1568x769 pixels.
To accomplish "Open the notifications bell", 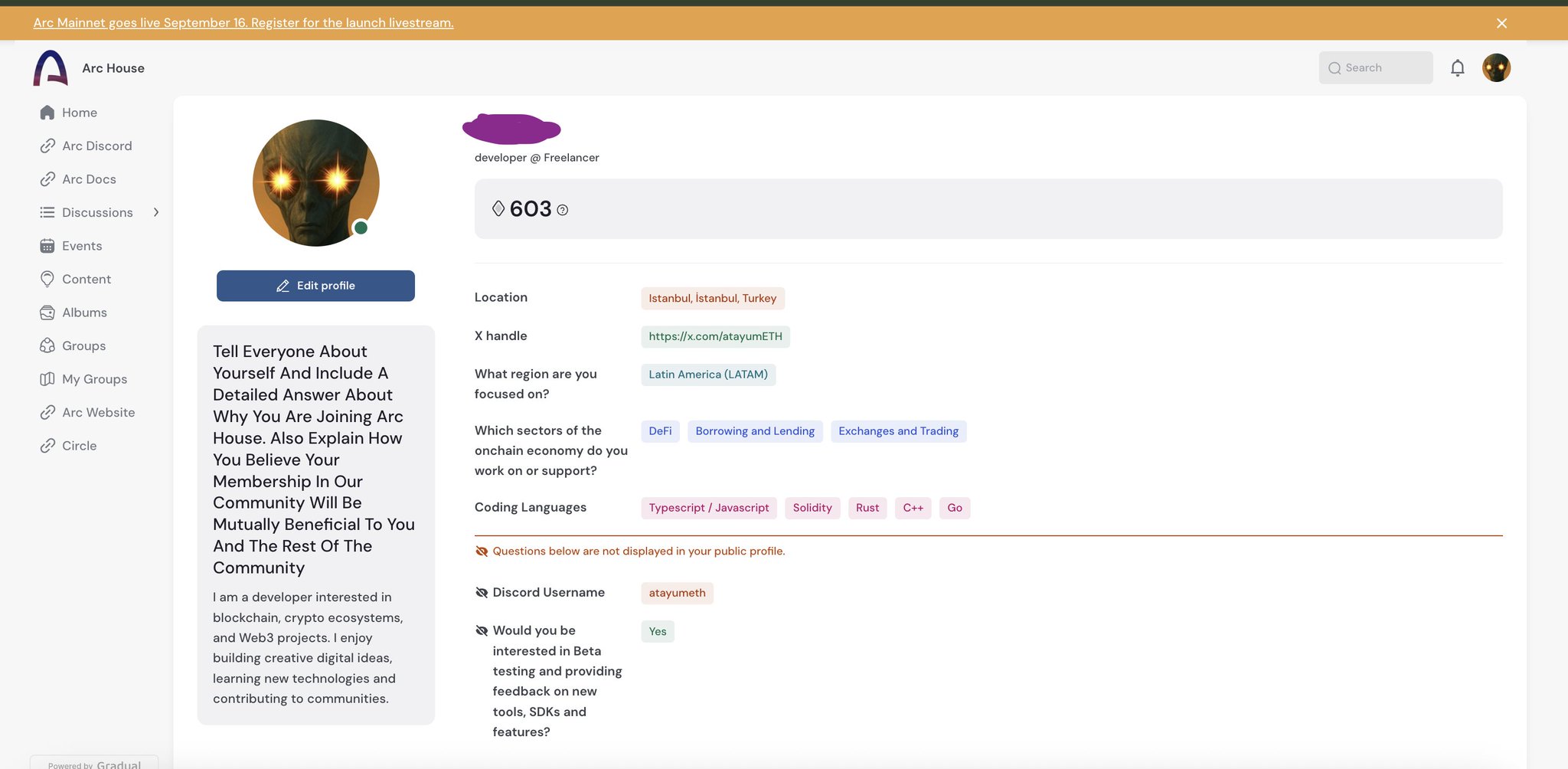I will coord(1458,68).
